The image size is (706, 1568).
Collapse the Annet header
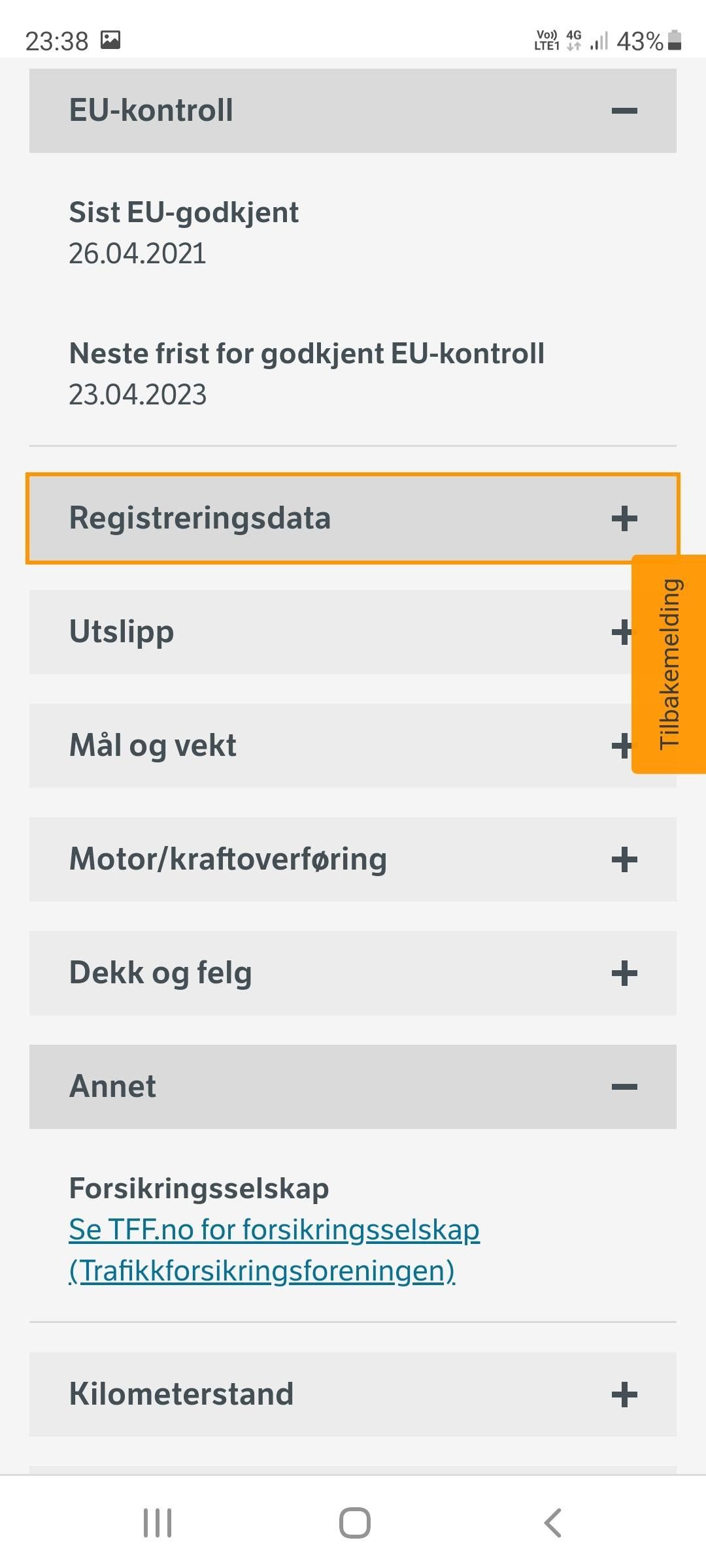pyautogui.click(x=353, y=1086)
